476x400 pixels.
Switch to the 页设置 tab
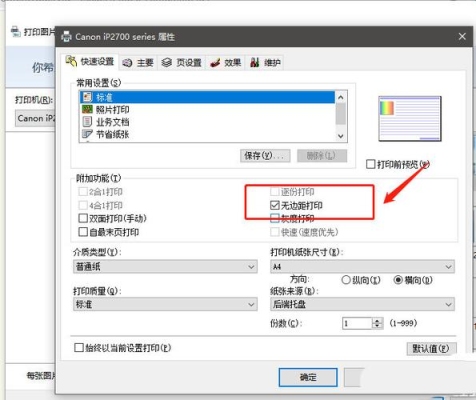[x=182, y=63]
